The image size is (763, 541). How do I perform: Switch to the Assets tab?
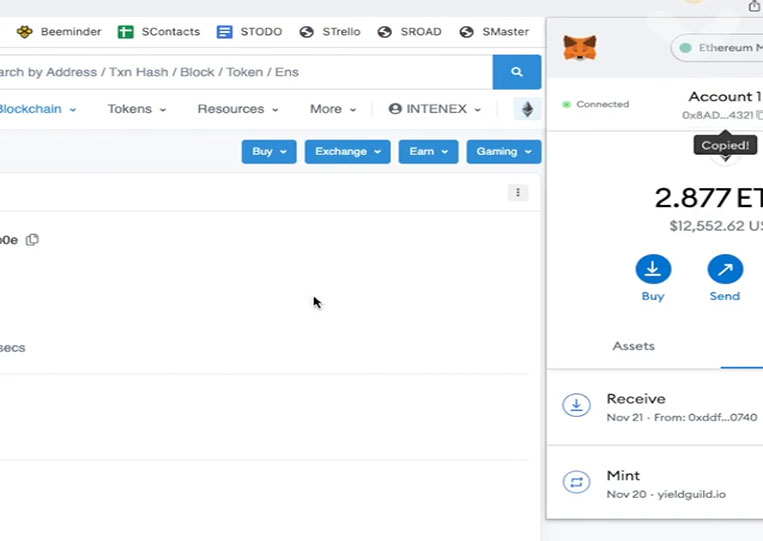(633, 346)
